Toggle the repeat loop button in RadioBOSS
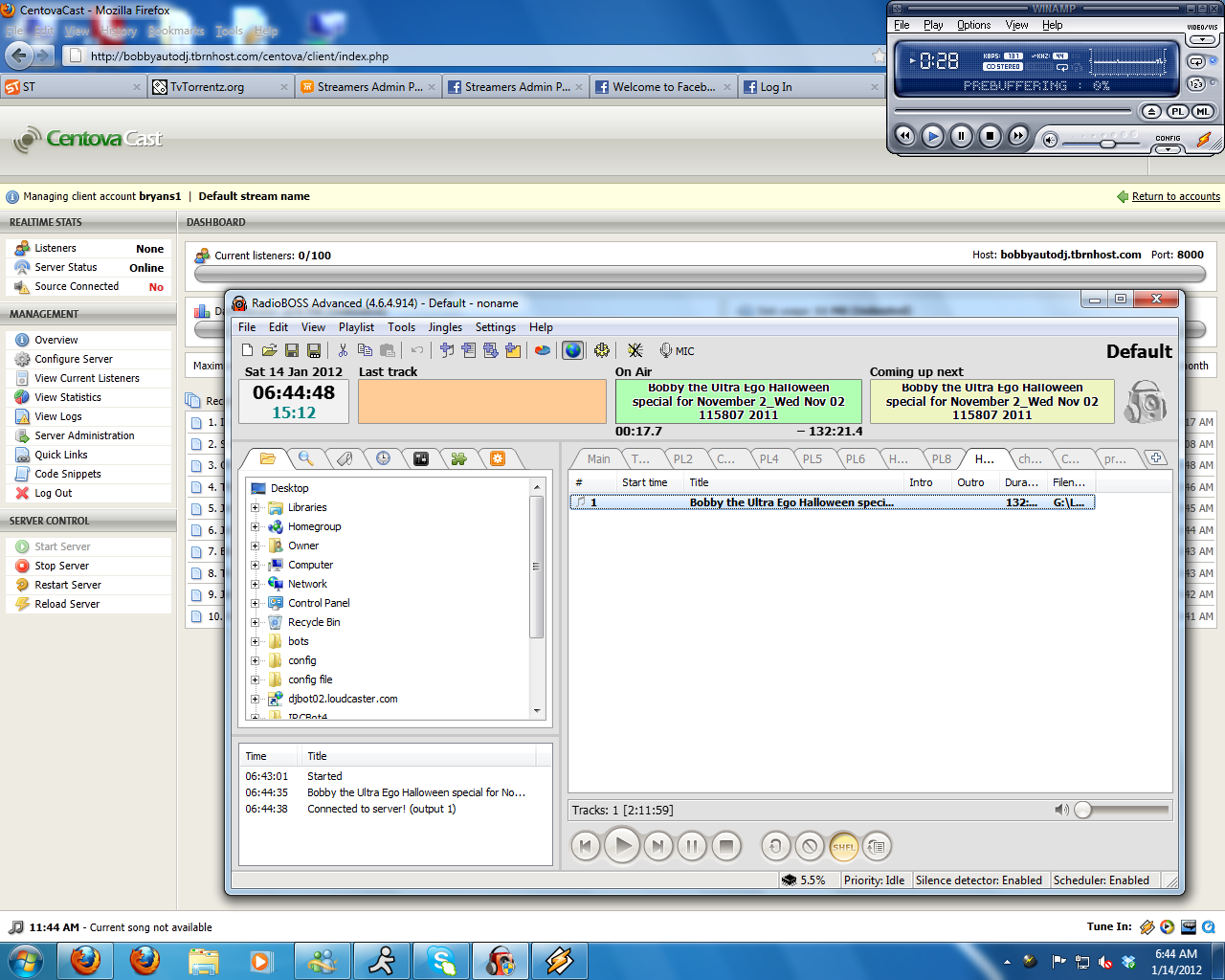 776,846
